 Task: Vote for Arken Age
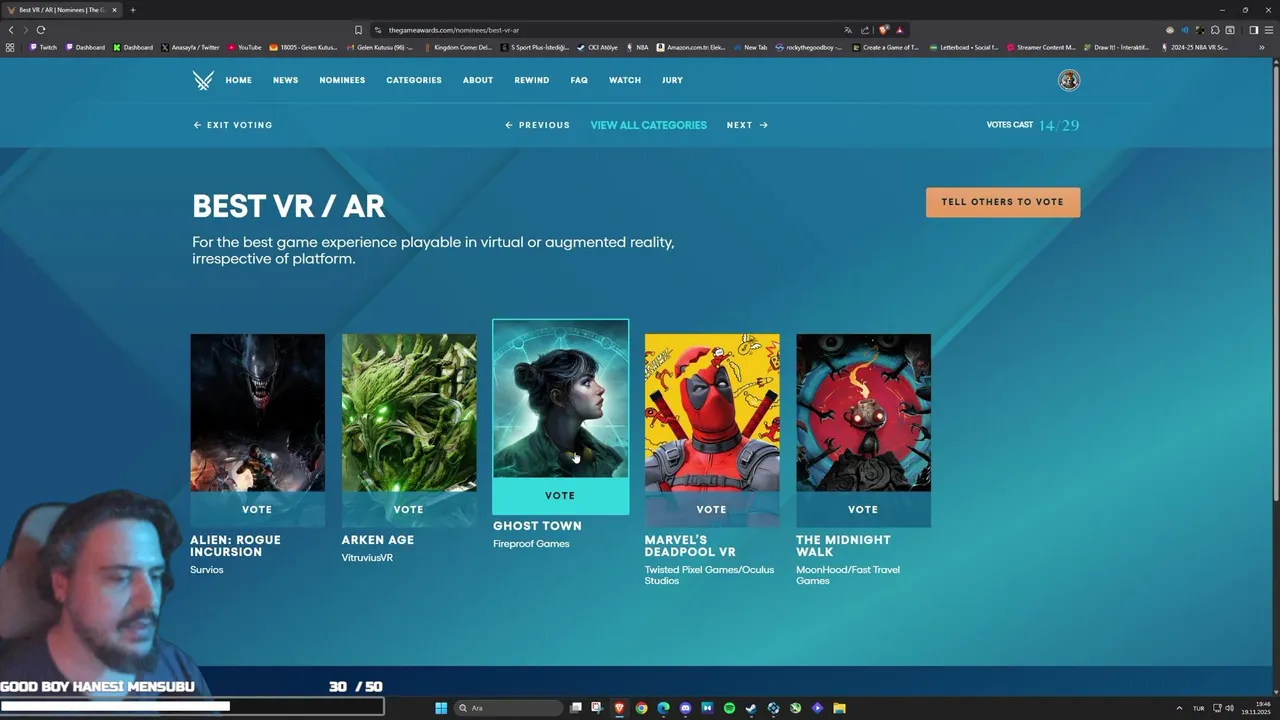tap(409, 509)
